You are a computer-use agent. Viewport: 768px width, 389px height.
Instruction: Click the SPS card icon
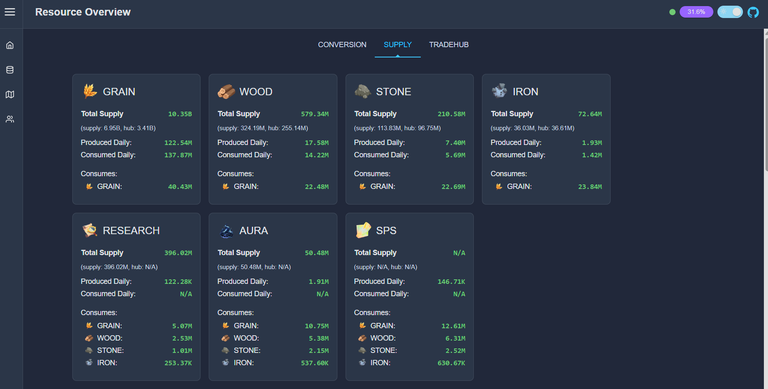(x=363, y=230)
